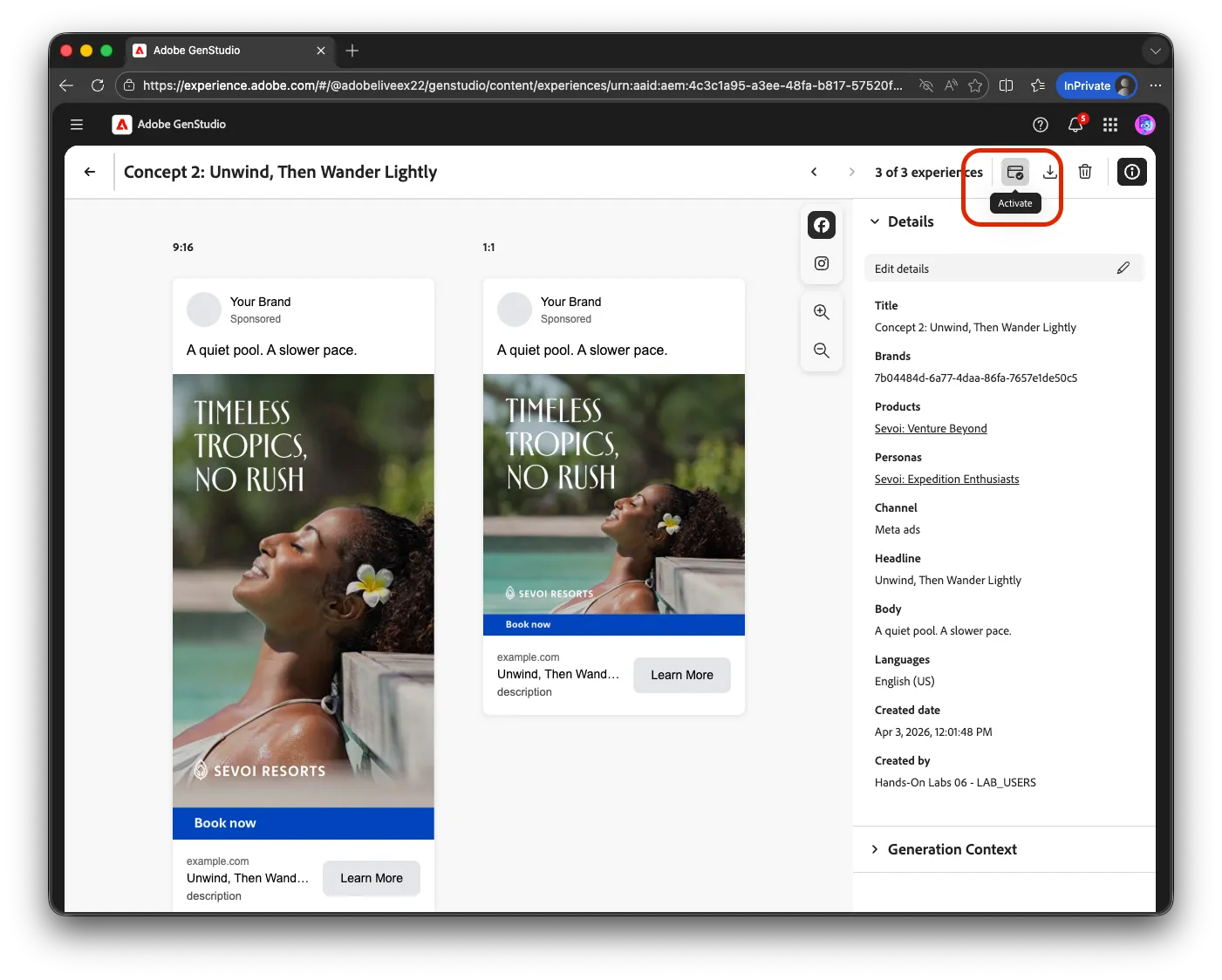Screen dimensions: 1222x980
Task: Collapse the Details section
Action: pos(875,221)
